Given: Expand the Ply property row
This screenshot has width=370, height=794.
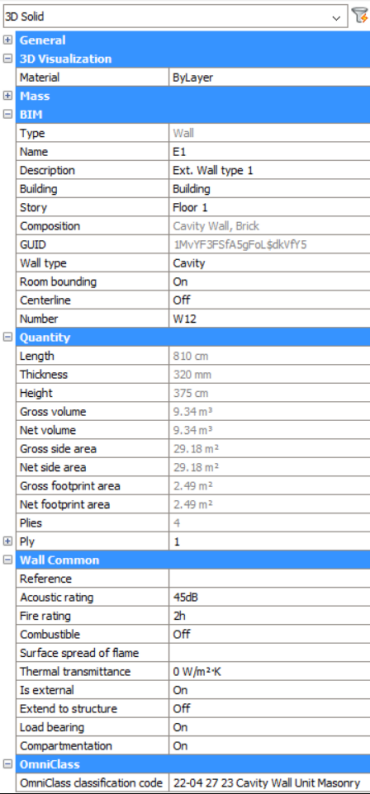Looking at the screenshot, I should coord(8,541).
